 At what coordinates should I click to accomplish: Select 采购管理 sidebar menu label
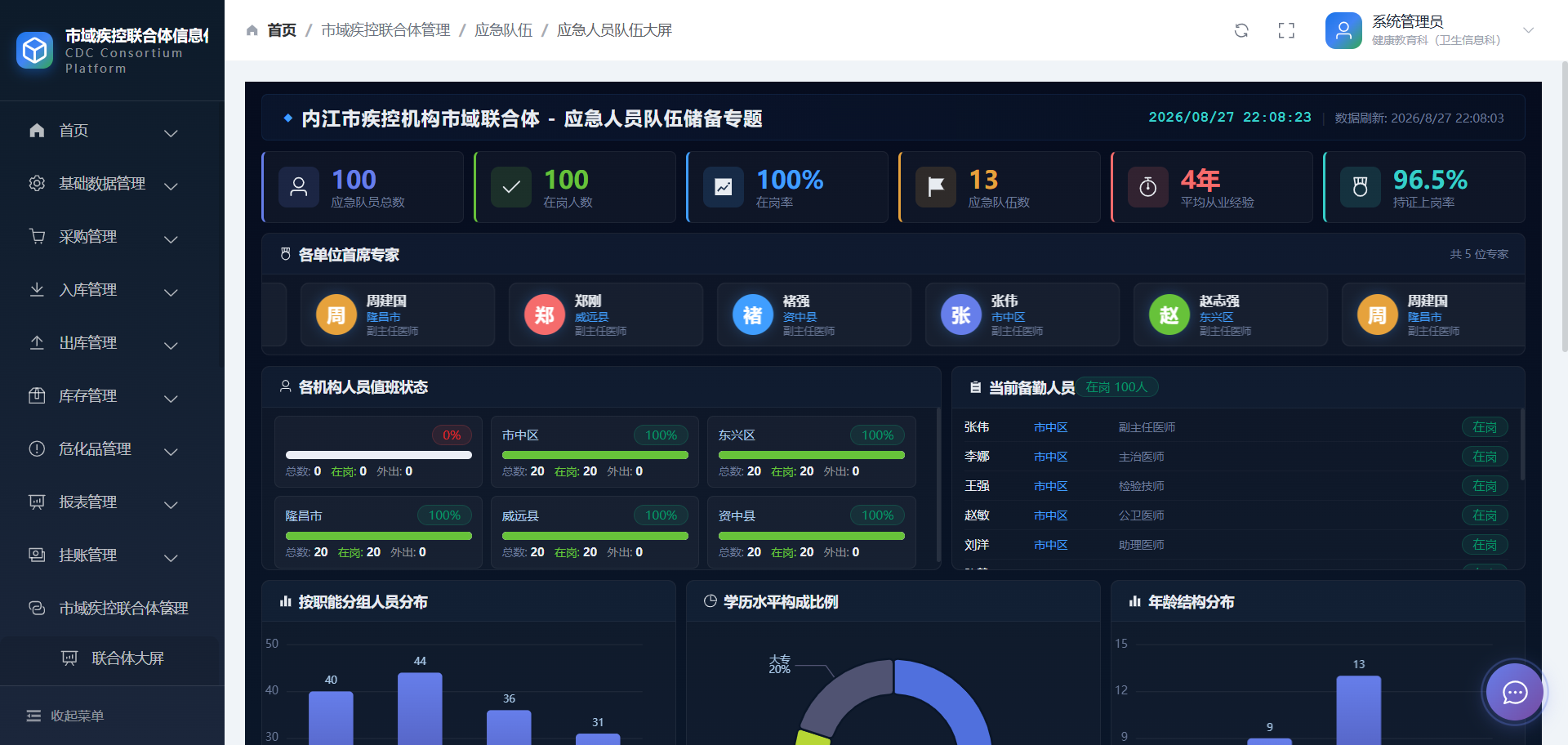click(88, 236)
